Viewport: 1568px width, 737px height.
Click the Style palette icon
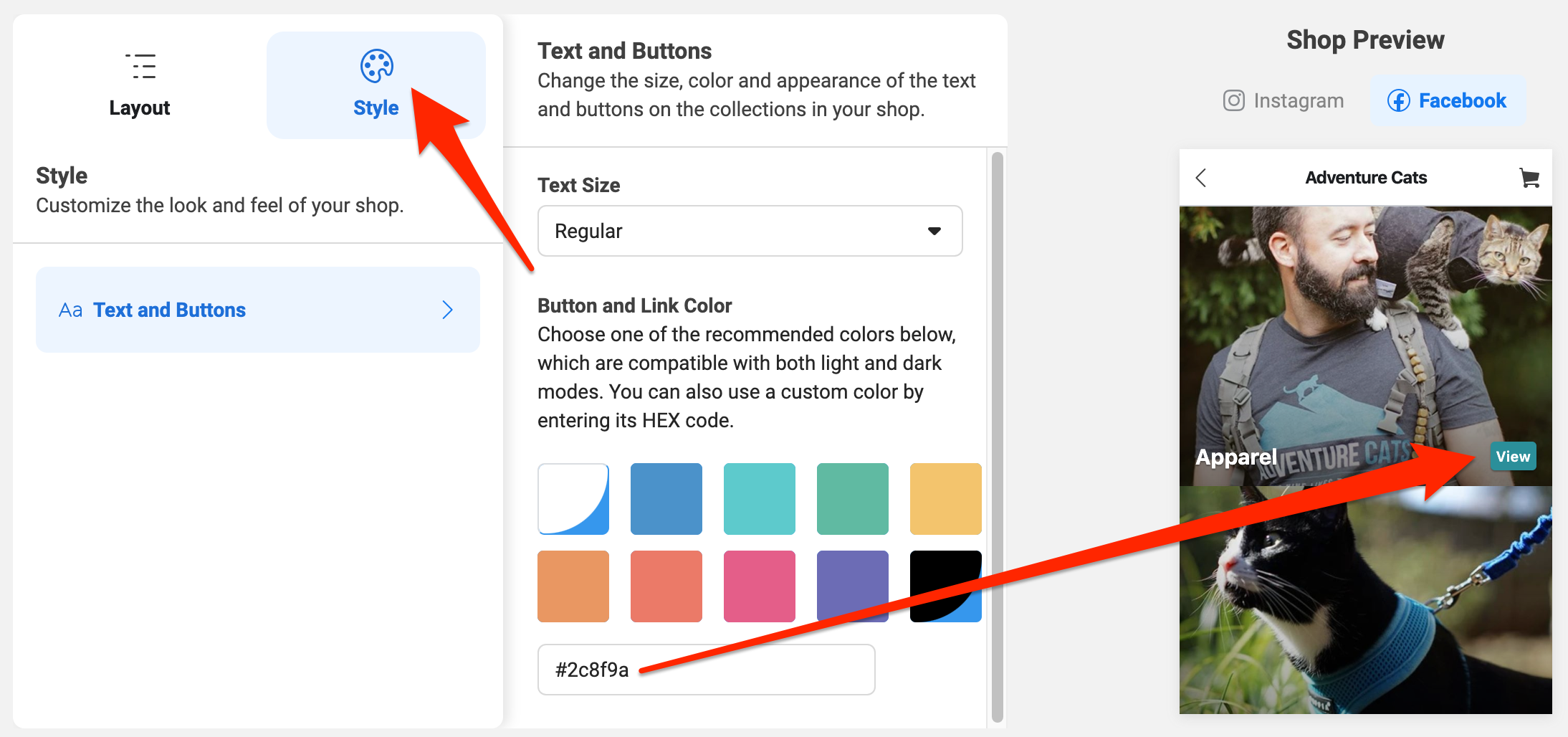[x=377, y=66]
